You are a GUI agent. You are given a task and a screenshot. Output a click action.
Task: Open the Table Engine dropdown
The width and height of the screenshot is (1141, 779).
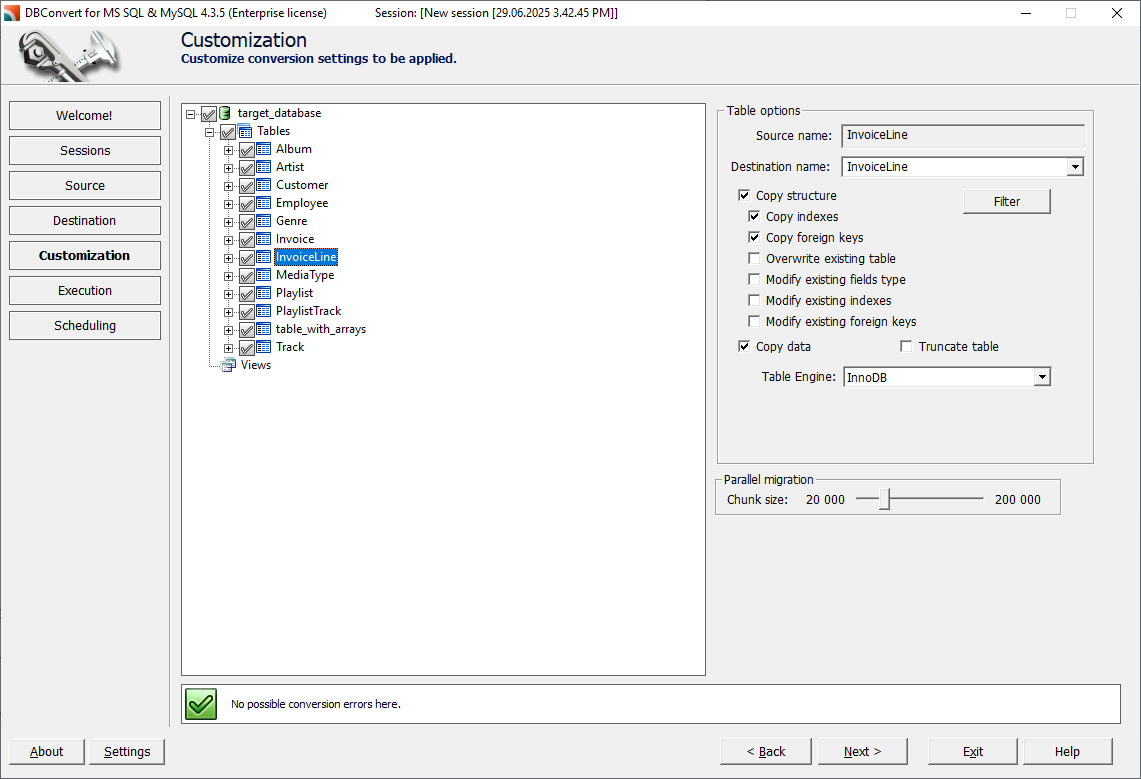click(x=1042, y=376)
